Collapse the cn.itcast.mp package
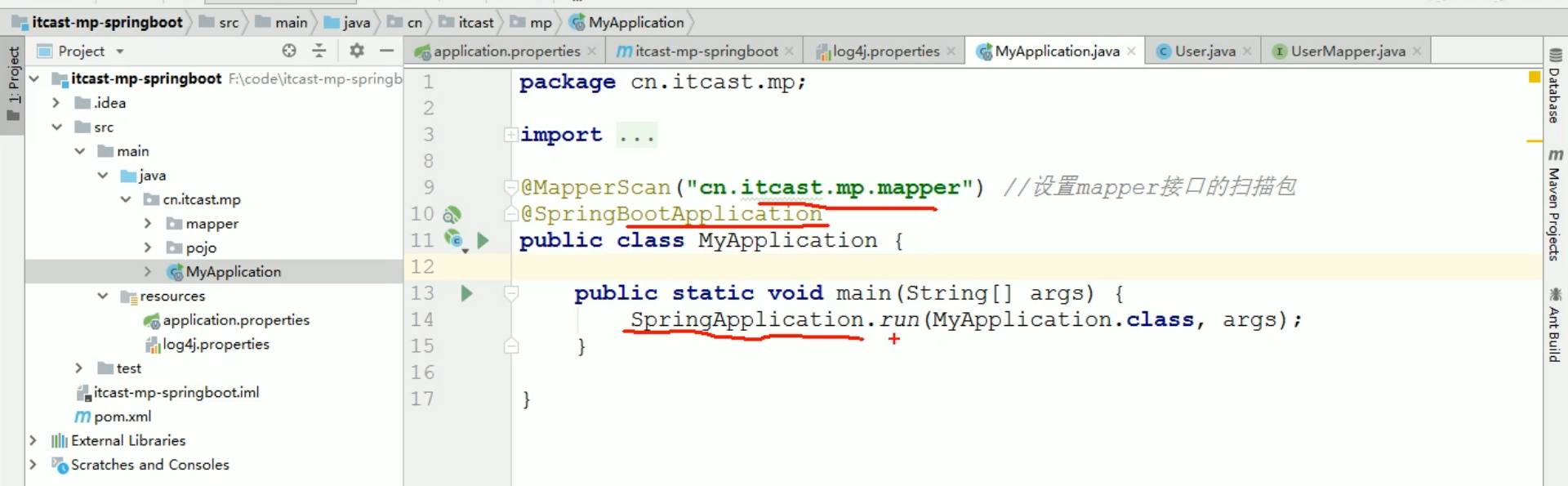The image size is (1568, 486). 126,199
